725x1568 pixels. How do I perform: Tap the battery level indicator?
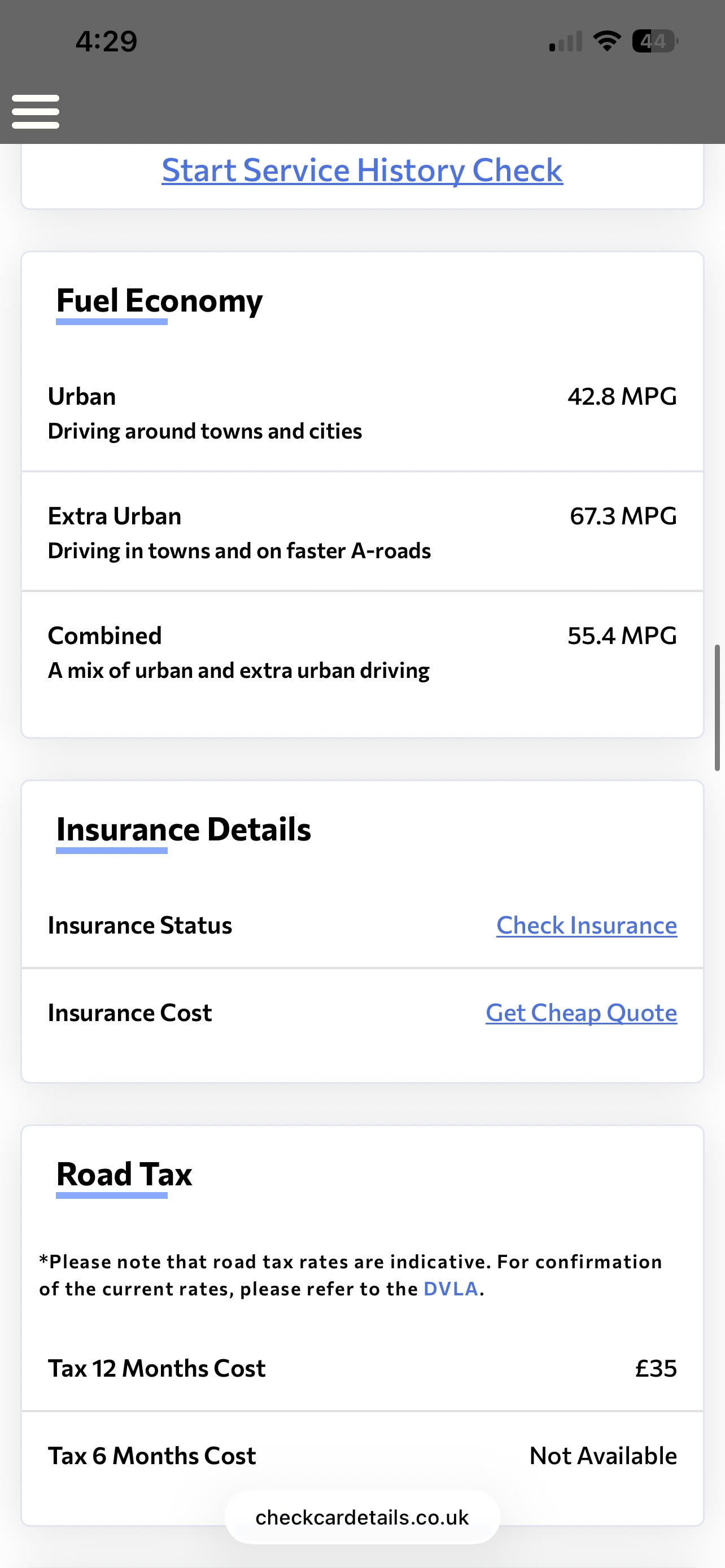[655, 41]
